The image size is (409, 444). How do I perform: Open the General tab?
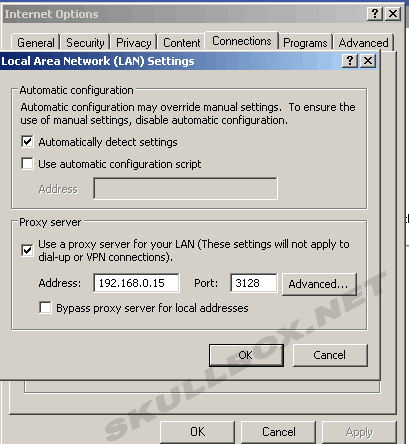[36, 43]
